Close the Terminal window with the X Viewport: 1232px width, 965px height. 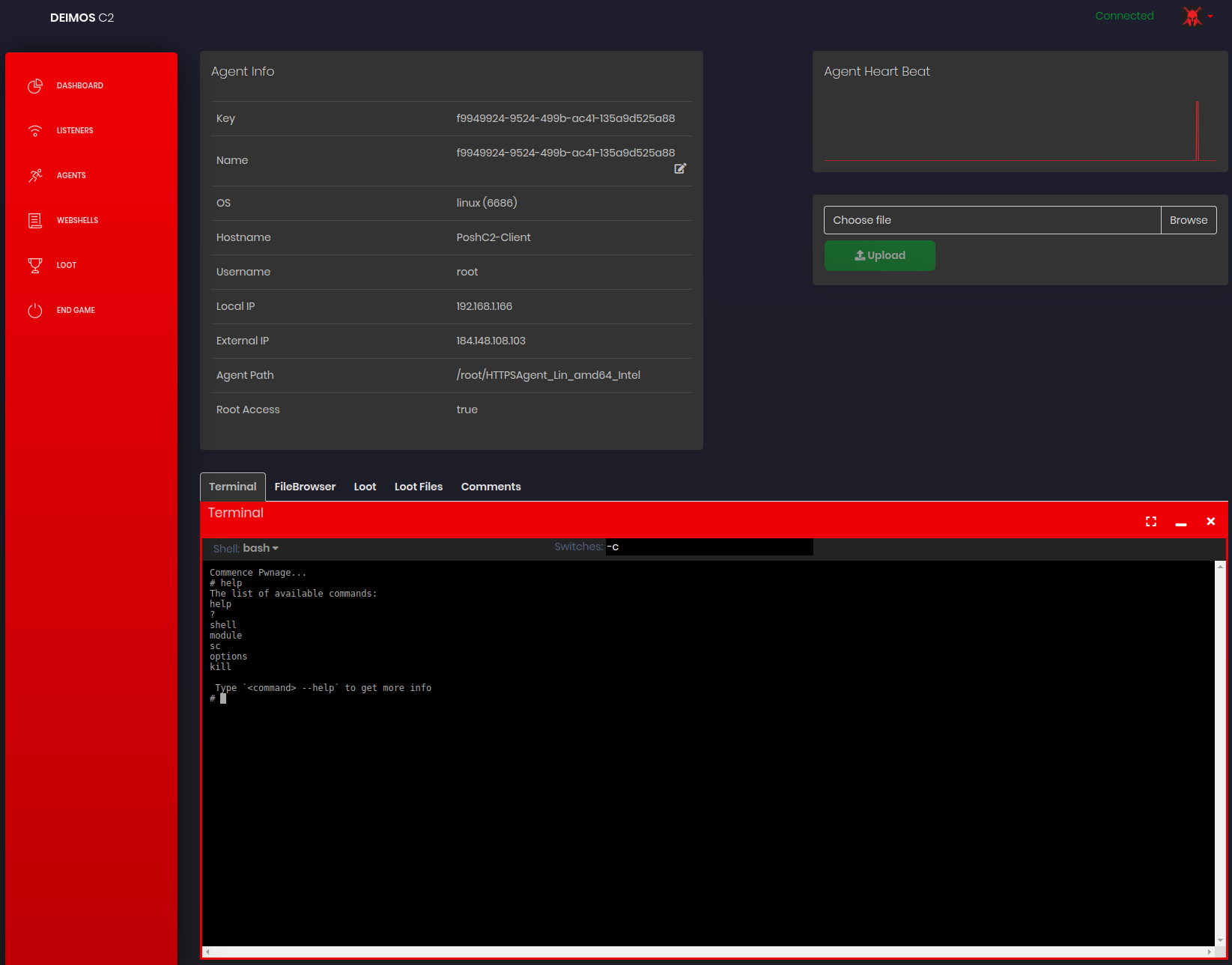coord(1210,521)
